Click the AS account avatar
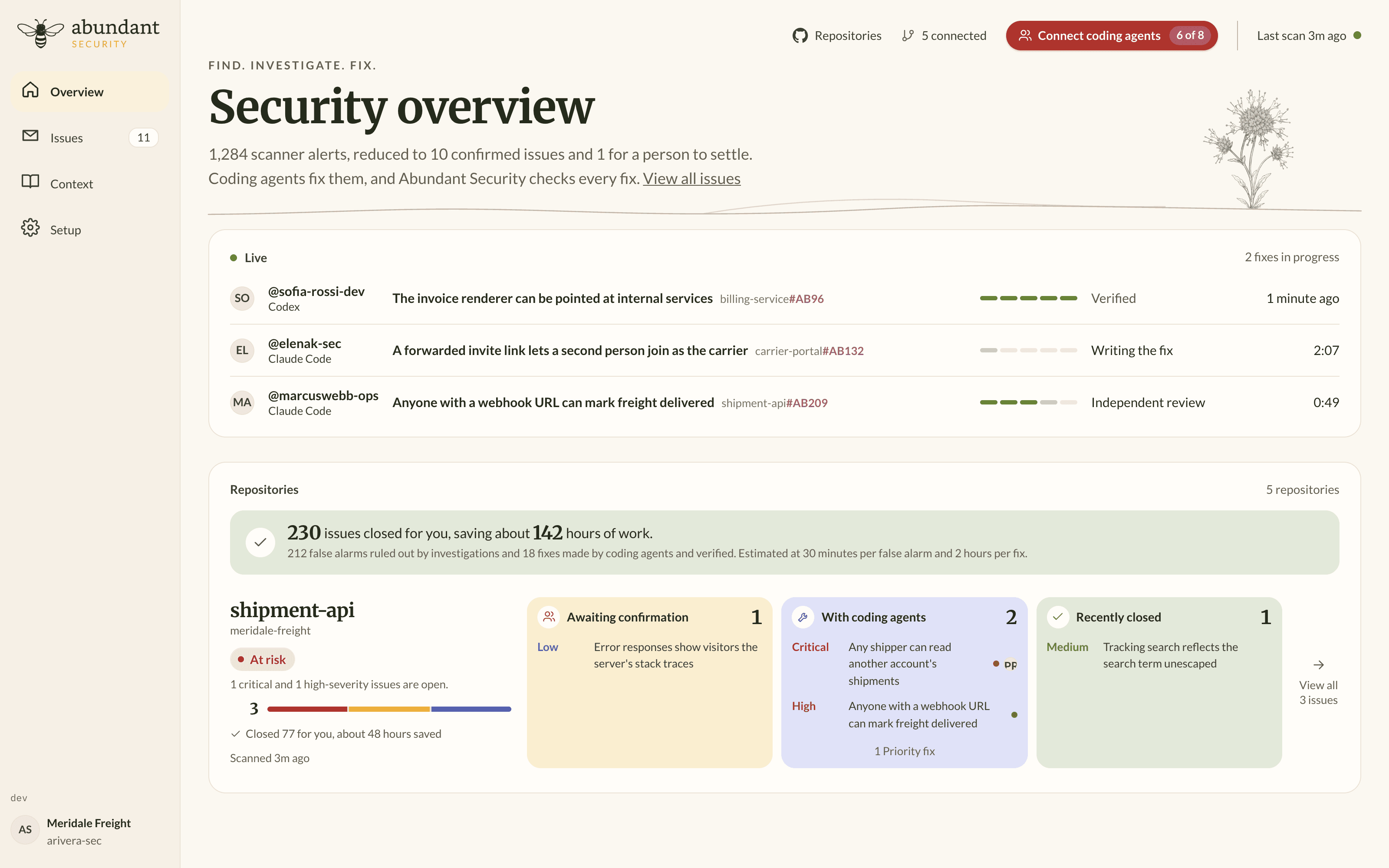 (x=25, y=829)
